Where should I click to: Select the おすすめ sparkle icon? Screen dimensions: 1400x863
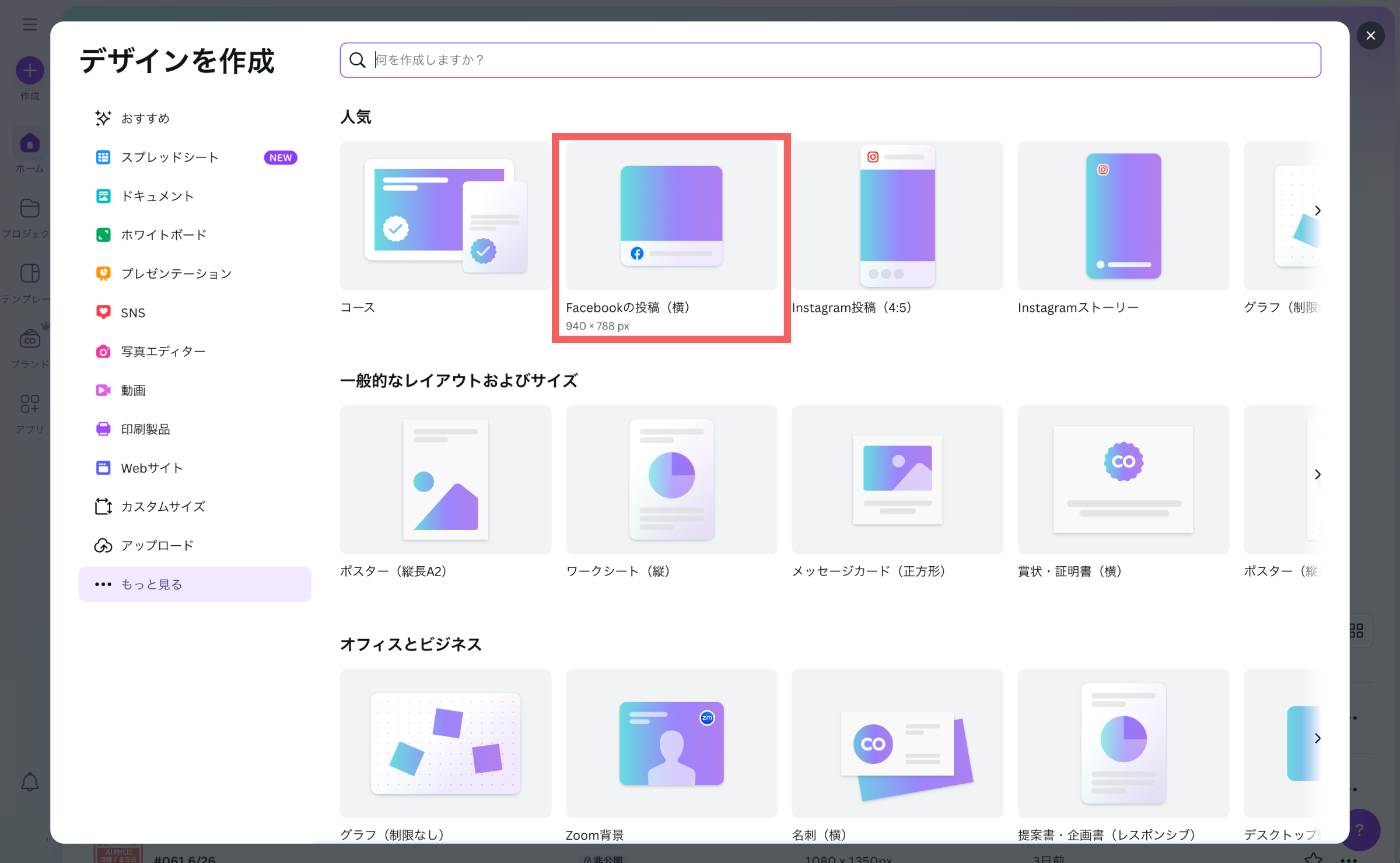point(103,118)
